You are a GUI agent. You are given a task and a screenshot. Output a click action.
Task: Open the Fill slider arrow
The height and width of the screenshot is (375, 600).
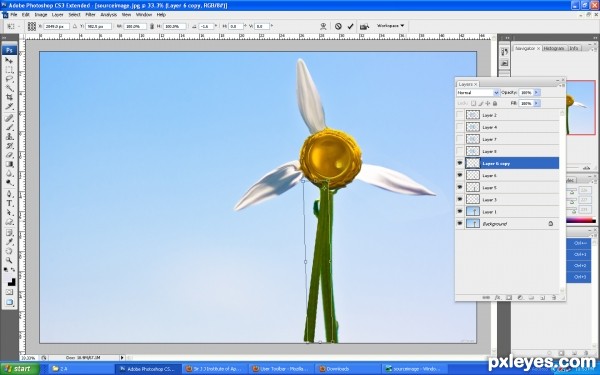point(536,103)
